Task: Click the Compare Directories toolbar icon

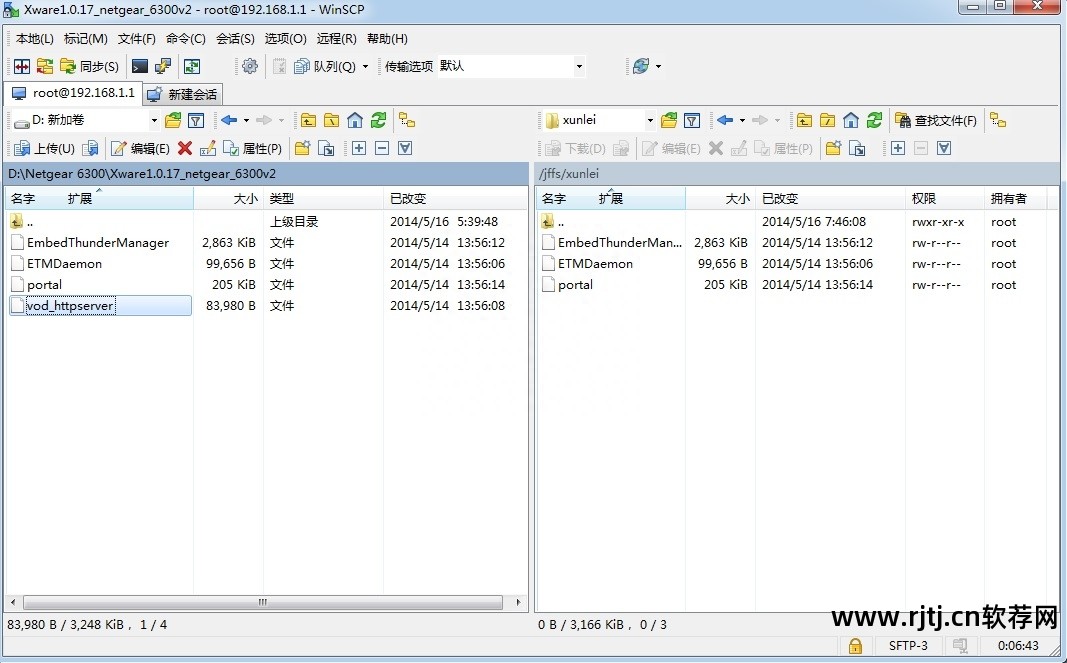Action: pos(22,66)
